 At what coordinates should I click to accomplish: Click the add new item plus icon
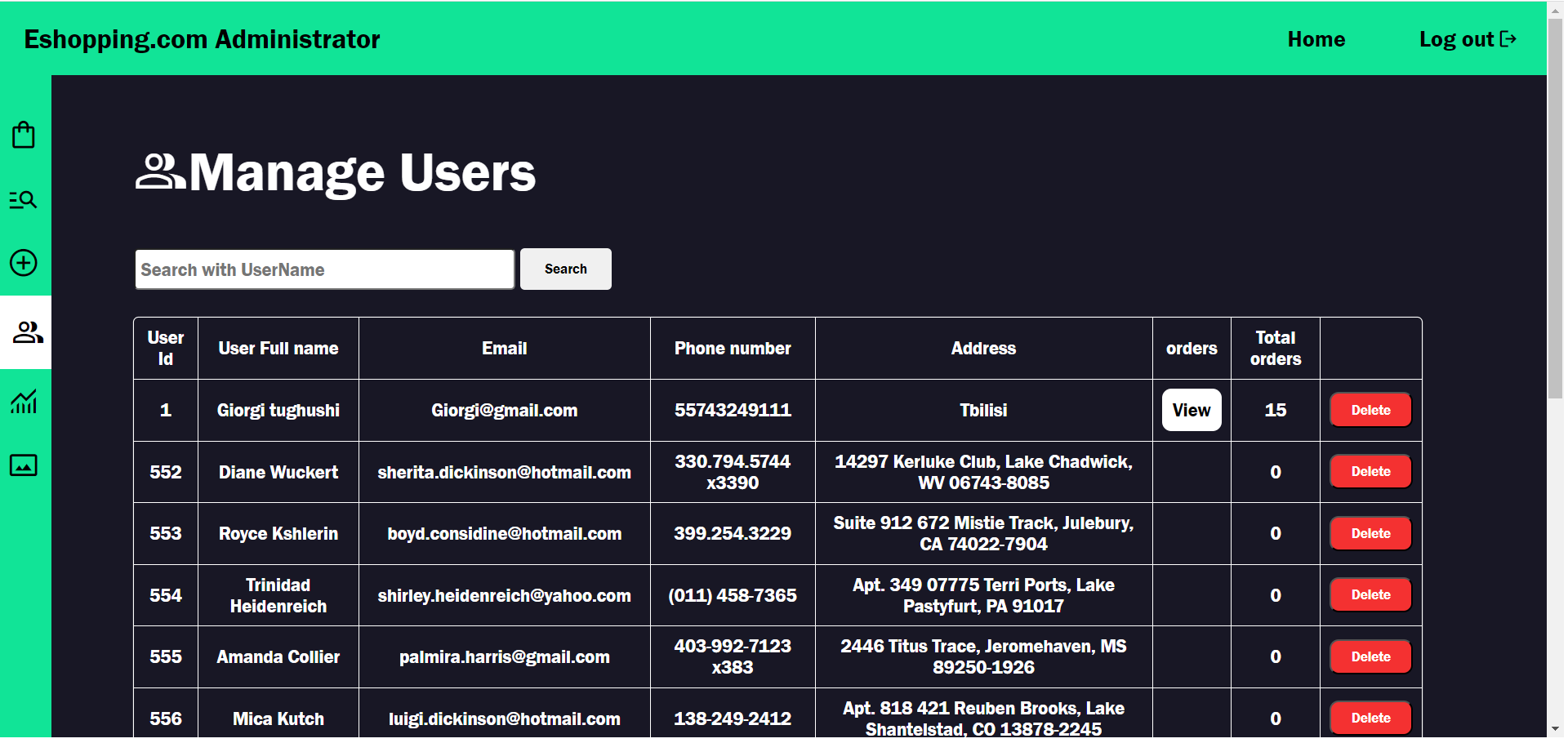point(24,264)
